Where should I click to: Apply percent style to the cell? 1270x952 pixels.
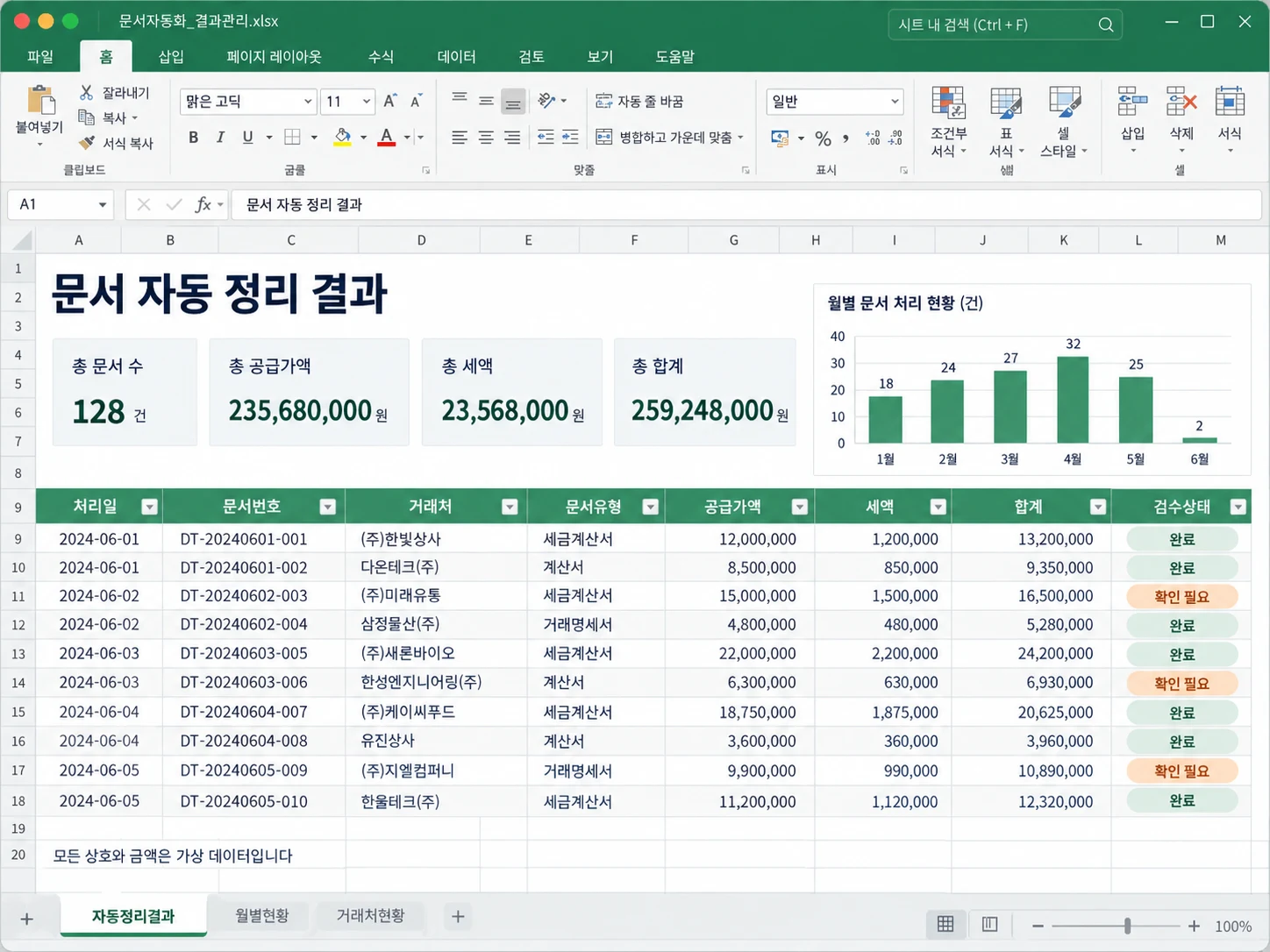(x=823, y=138)
